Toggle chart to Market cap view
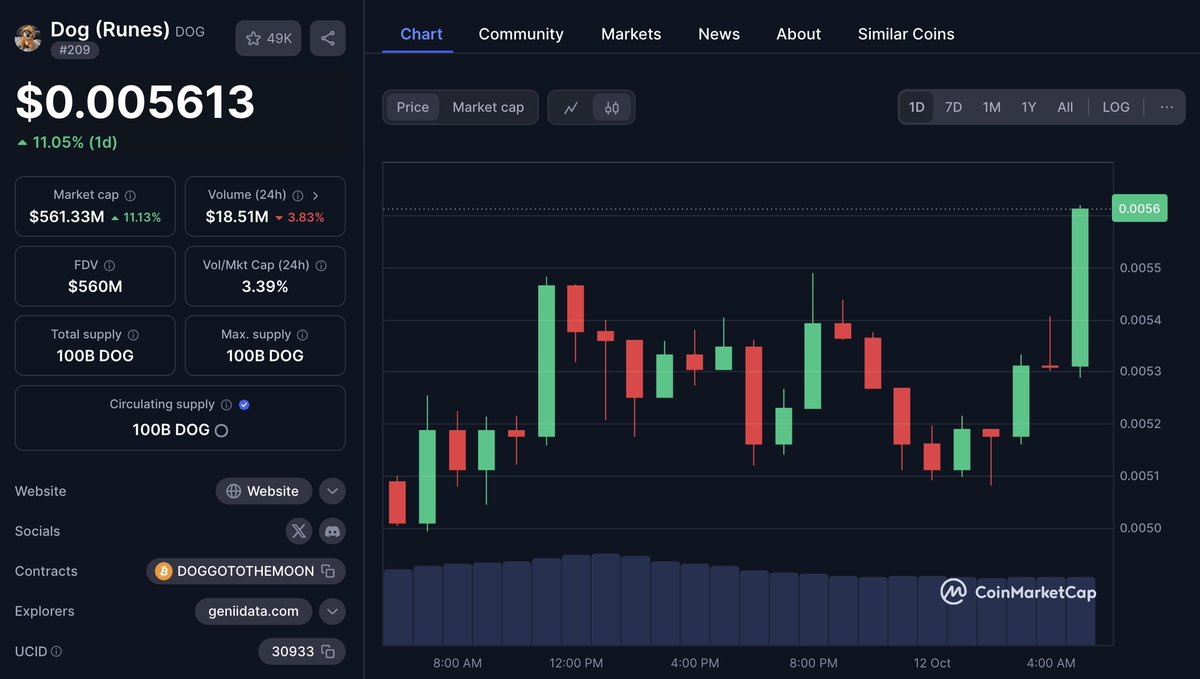The height and width of the screenshot is (679, 1200). pyautogui.click(x=488, y=107)
